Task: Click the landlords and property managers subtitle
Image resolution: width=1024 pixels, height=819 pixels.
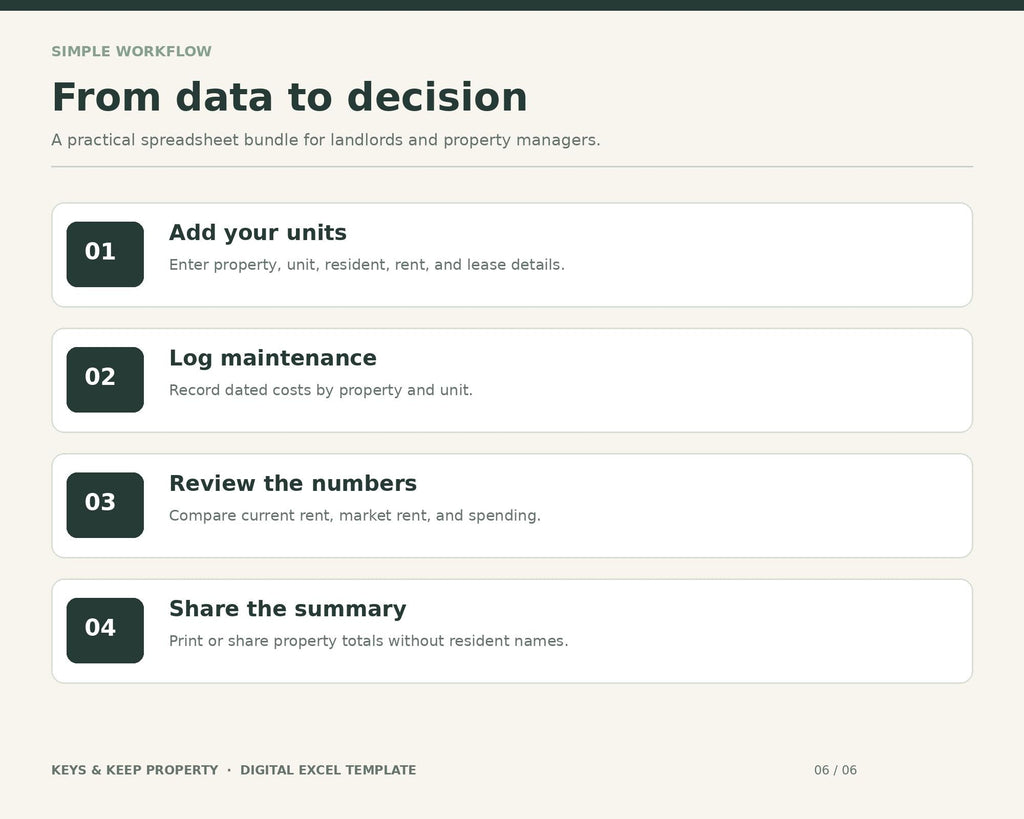Action: click(326, 140)
